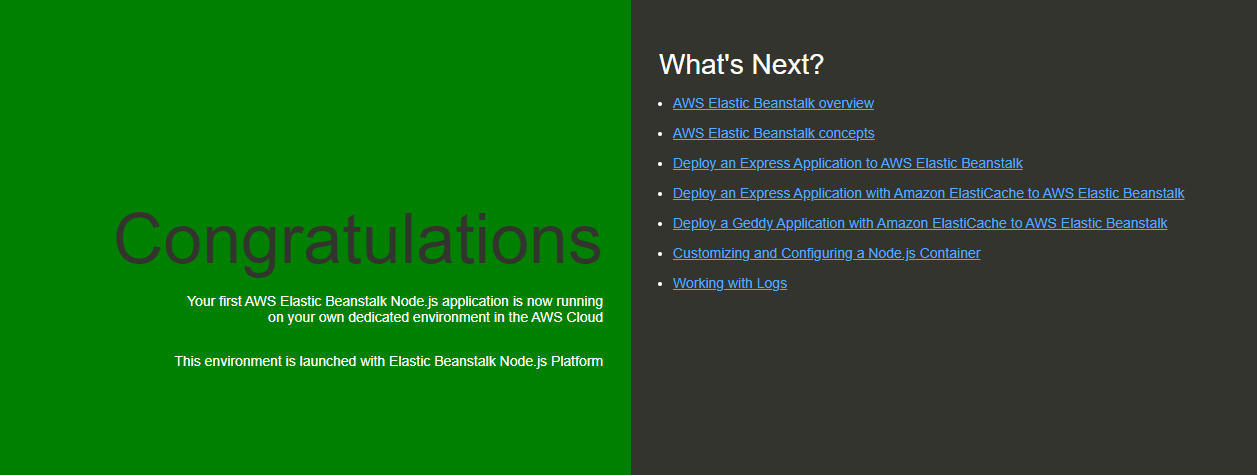This screenshot has width=1257, height=475.
Task: Visit Customizing and Configuring a Node.js Container
Action: coord(826,253)
